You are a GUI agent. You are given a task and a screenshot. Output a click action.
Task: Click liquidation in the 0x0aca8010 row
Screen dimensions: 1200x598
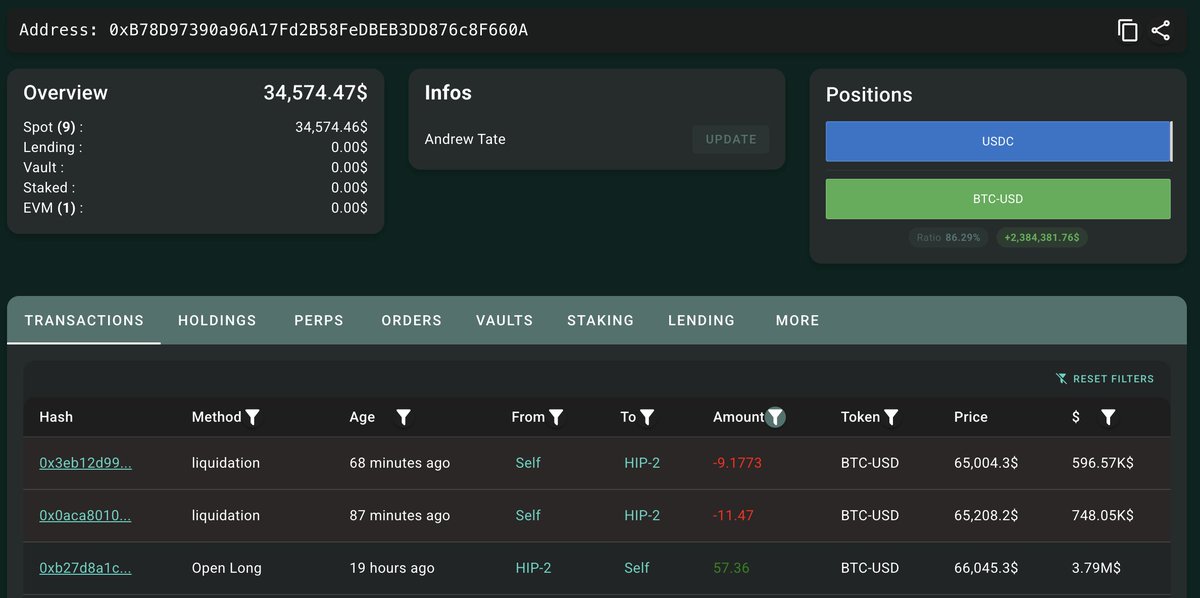pyautogui.click(x=226, y=515)
